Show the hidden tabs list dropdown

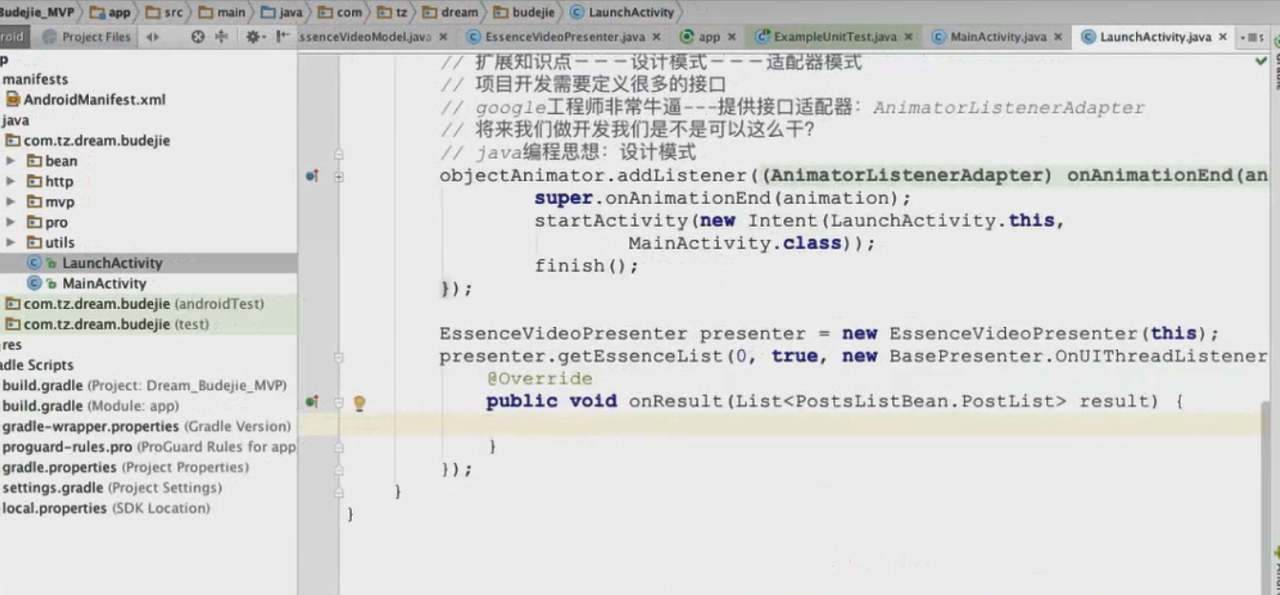click(1252, 37)
